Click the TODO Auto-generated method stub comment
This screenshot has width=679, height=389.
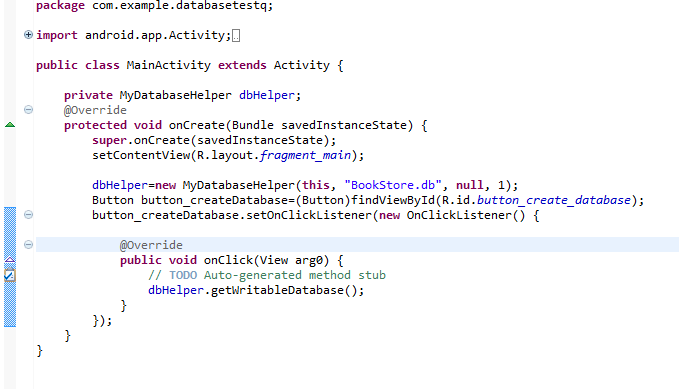pos(267,276)
